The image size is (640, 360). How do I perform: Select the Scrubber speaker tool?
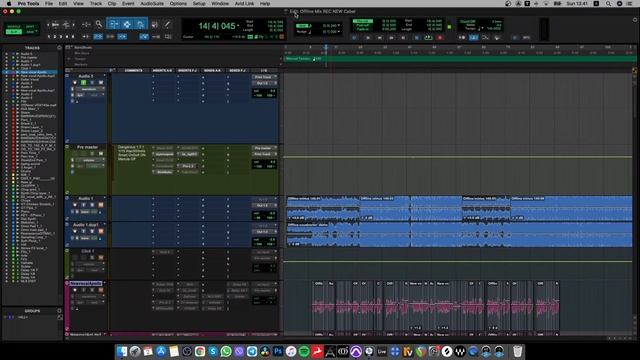[155, 24]
